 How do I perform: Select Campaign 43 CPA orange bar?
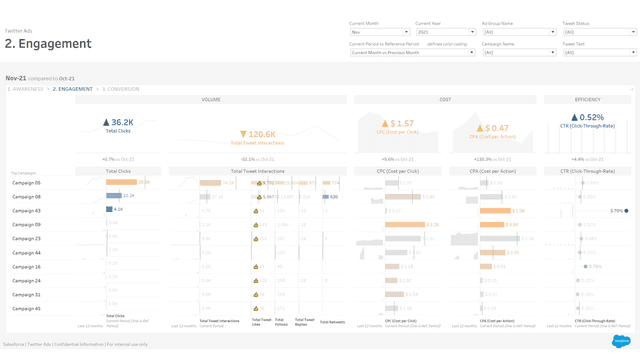click(495, 211)
